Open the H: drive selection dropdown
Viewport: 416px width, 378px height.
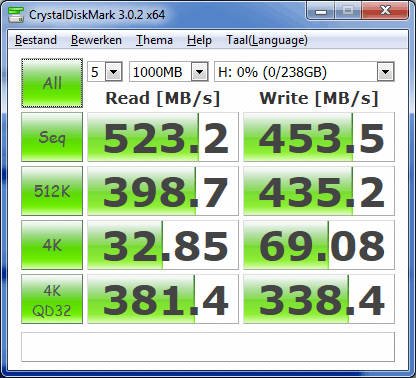pos(304,72)
